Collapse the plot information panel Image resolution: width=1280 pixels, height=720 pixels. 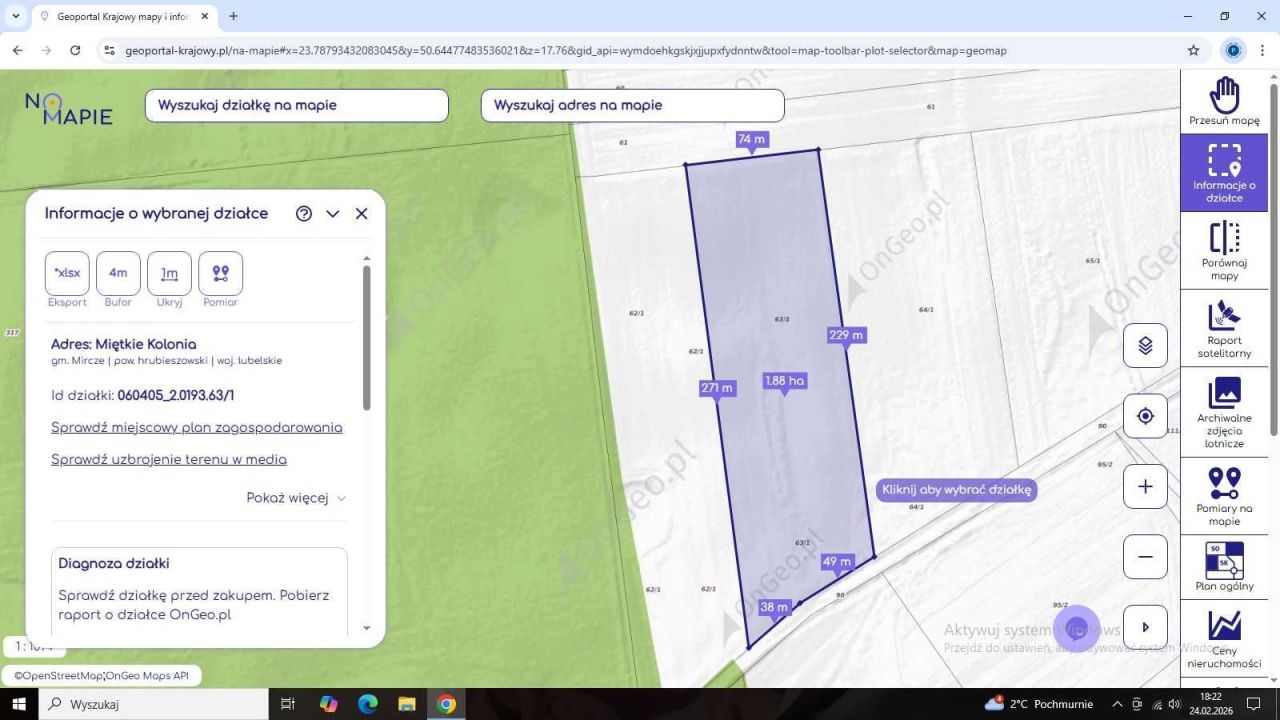pyautogui.click(x=333, y=214)
